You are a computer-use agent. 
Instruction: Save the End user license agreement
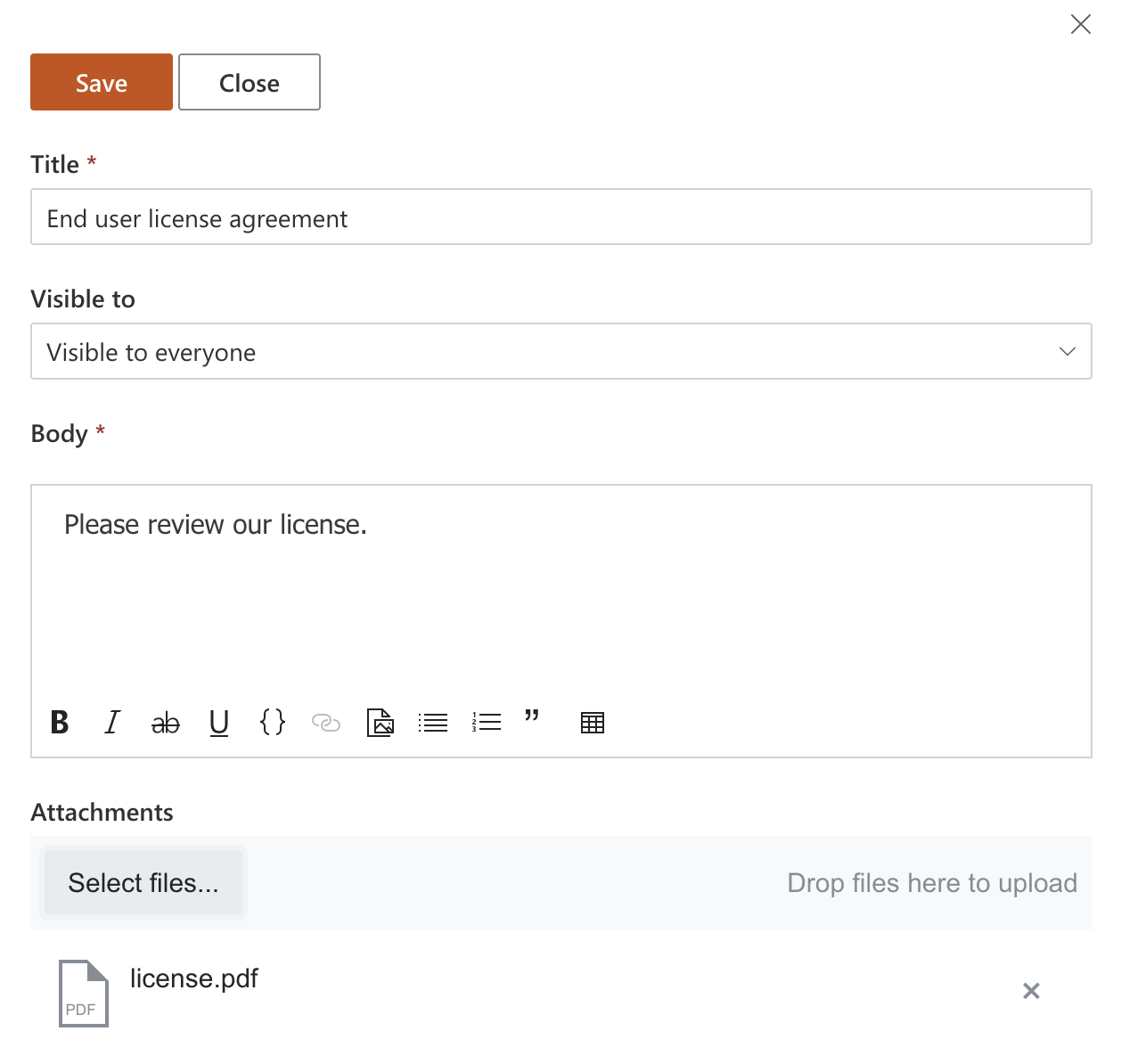click(x=101, y=82)
